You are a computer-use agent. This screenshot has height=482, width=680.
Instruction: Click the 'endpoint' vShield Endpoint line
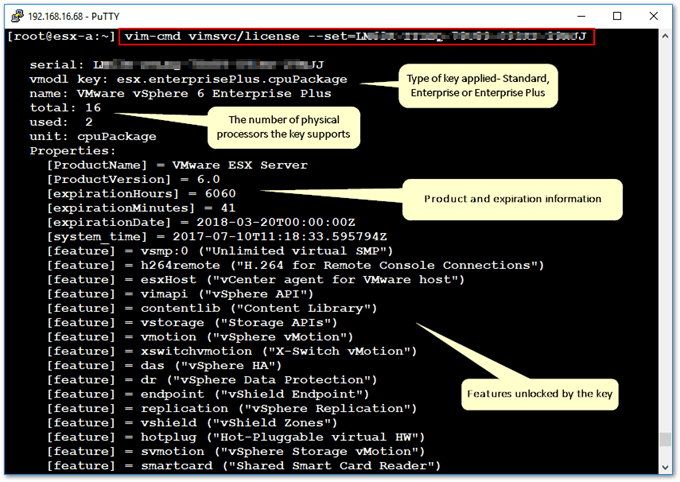(208, 394)
